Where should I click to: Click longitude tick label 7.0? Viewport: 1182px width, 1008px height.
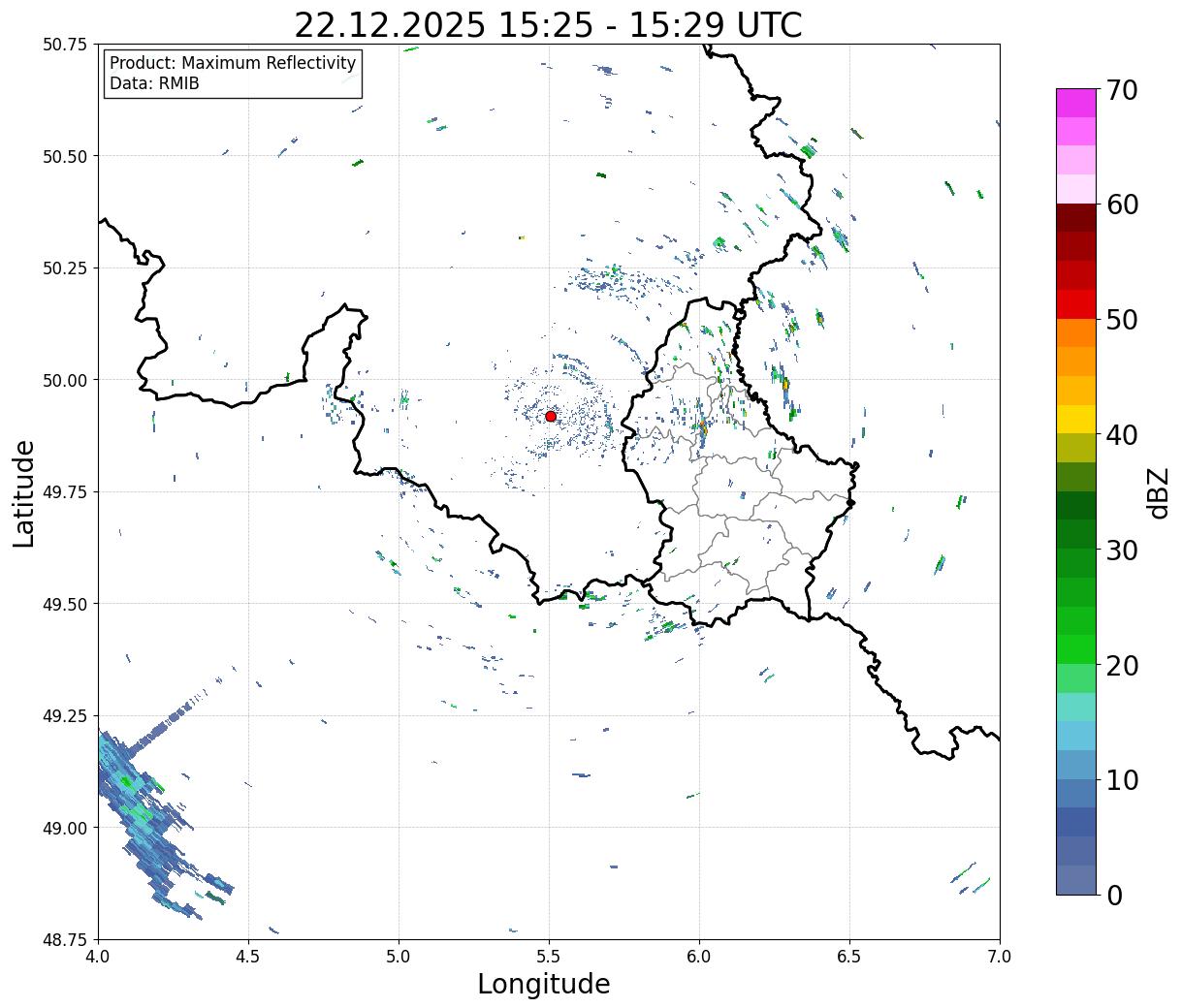(1000, 957)
